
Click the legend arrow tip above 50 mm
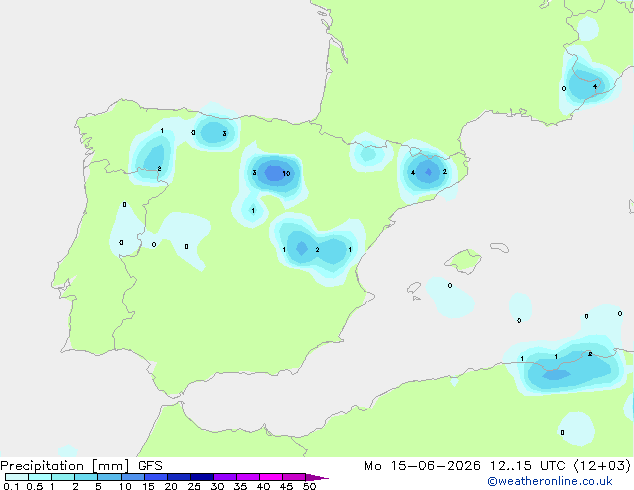tap(317, 477)
